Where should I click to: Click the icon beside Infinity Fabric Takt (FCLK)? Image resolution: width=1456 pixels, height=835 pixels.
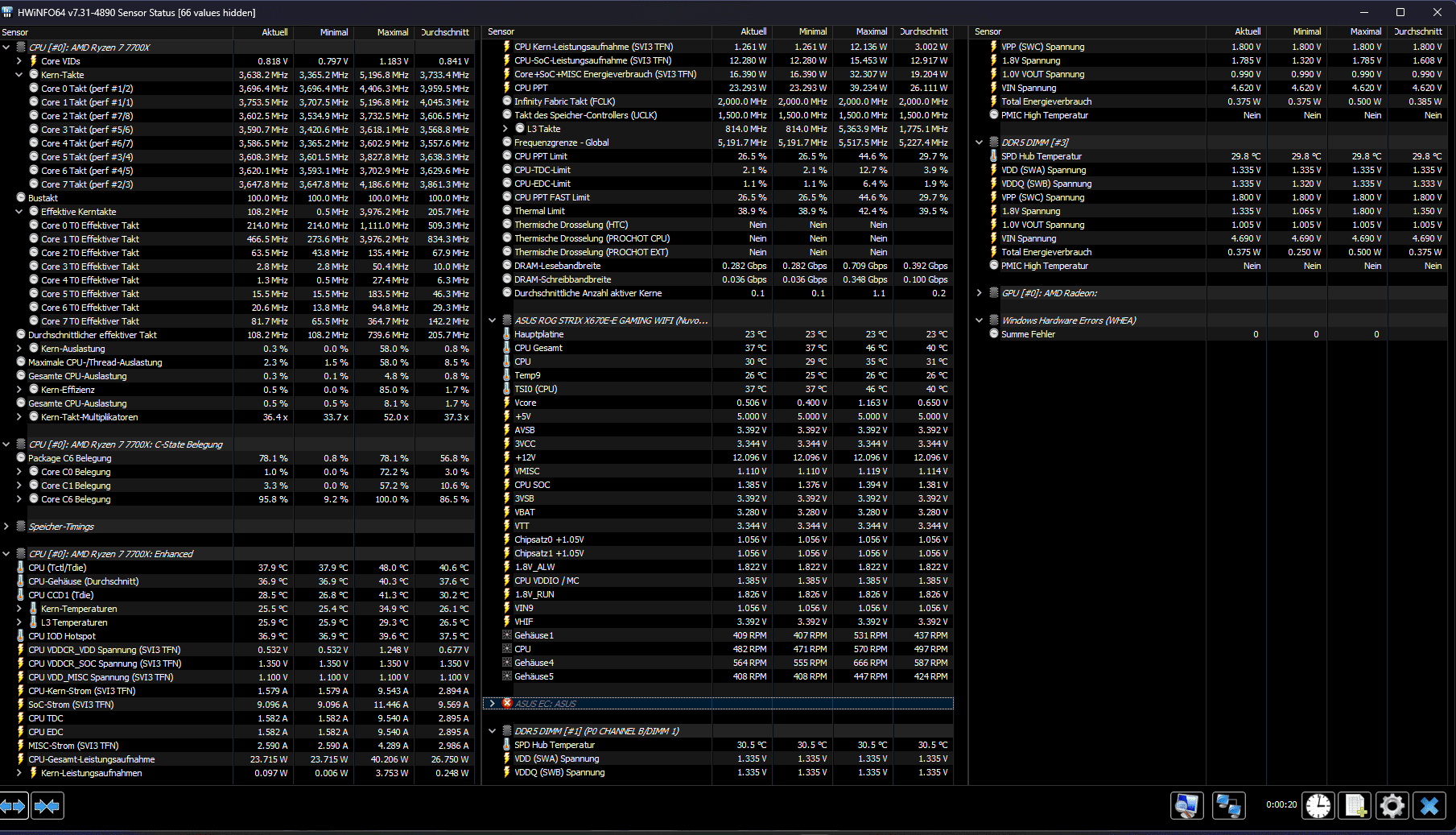point(507,101)
